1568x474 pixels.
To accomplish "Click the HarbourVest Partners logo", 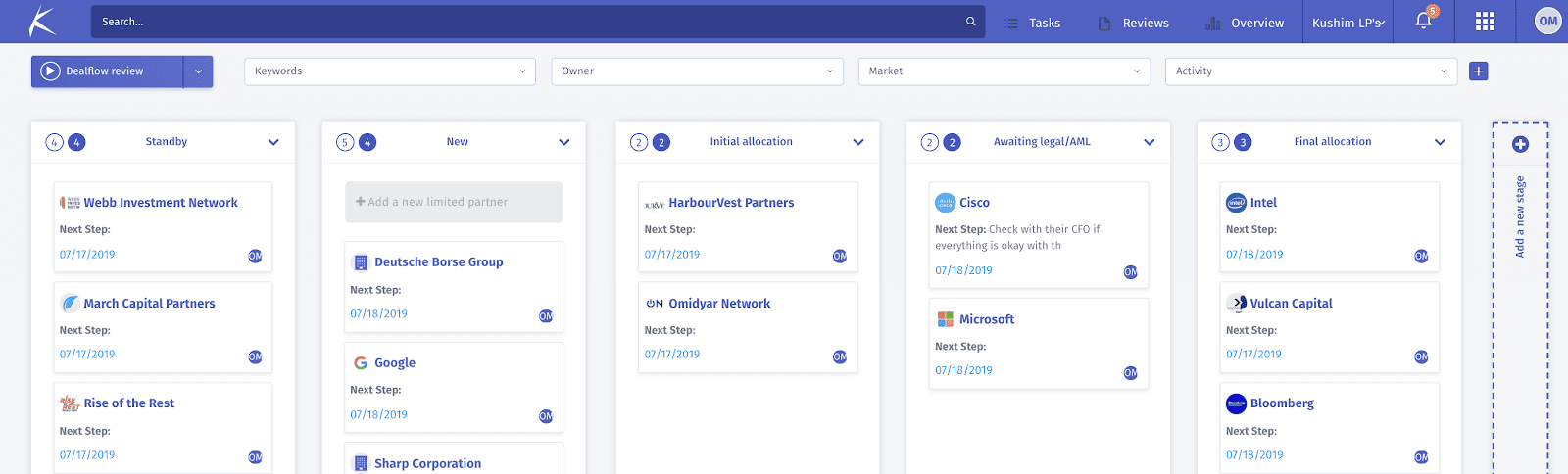I will [655, 204].
